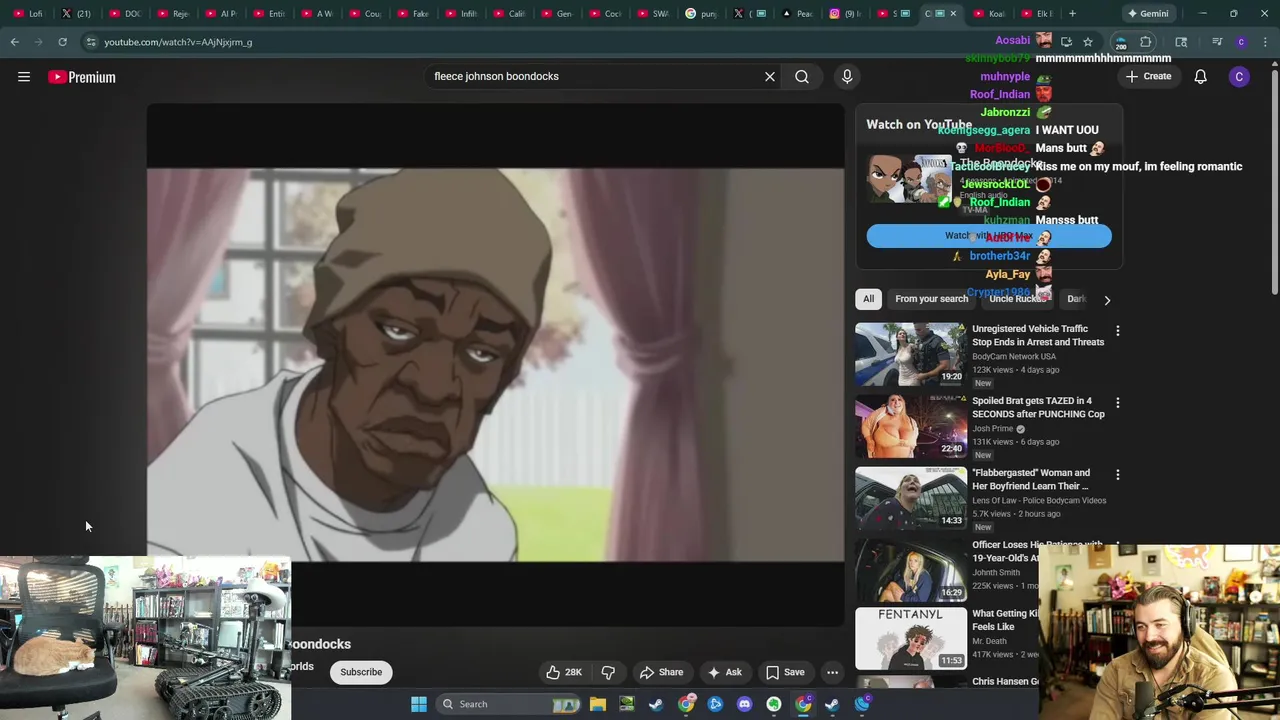Image resolution: width=1280 pixels, height=720 pixels.
Task: Select the All filter chip
Action: [x=869, y=299]
